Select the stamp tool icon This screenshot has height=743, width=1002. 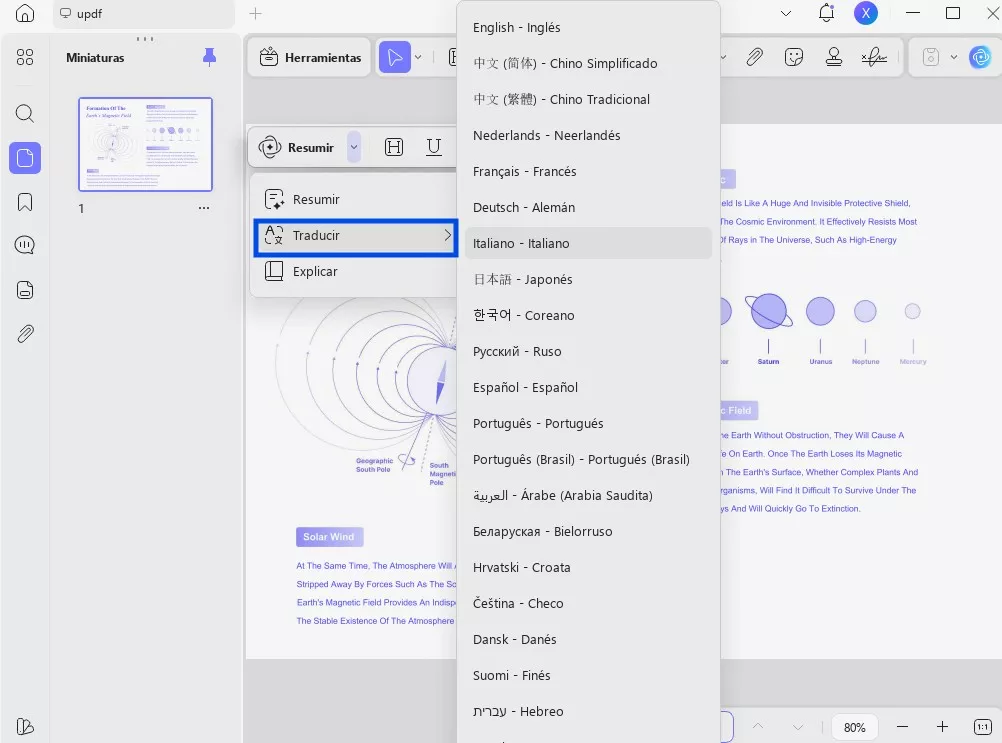[833, 57]
